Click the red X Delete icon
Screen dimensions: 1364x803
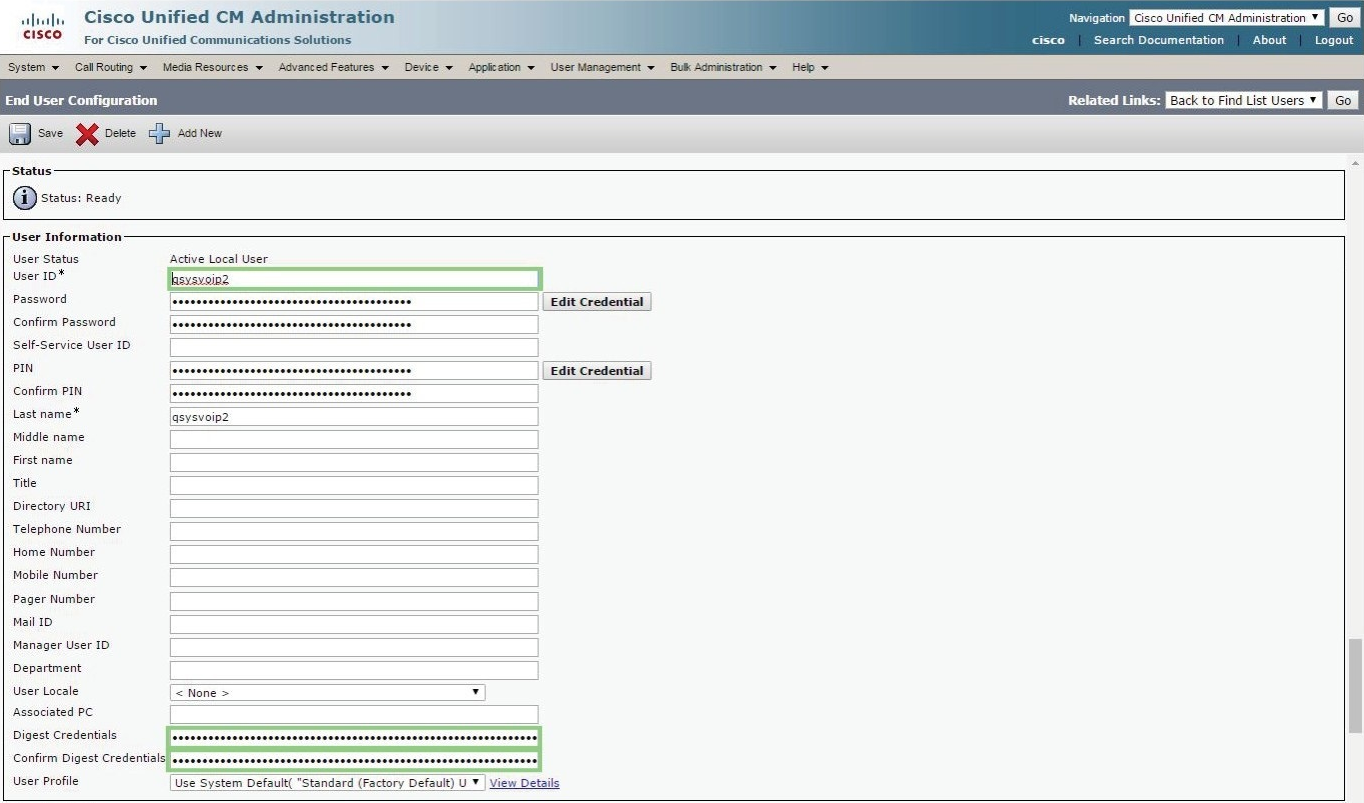click(x=88, y=134)
